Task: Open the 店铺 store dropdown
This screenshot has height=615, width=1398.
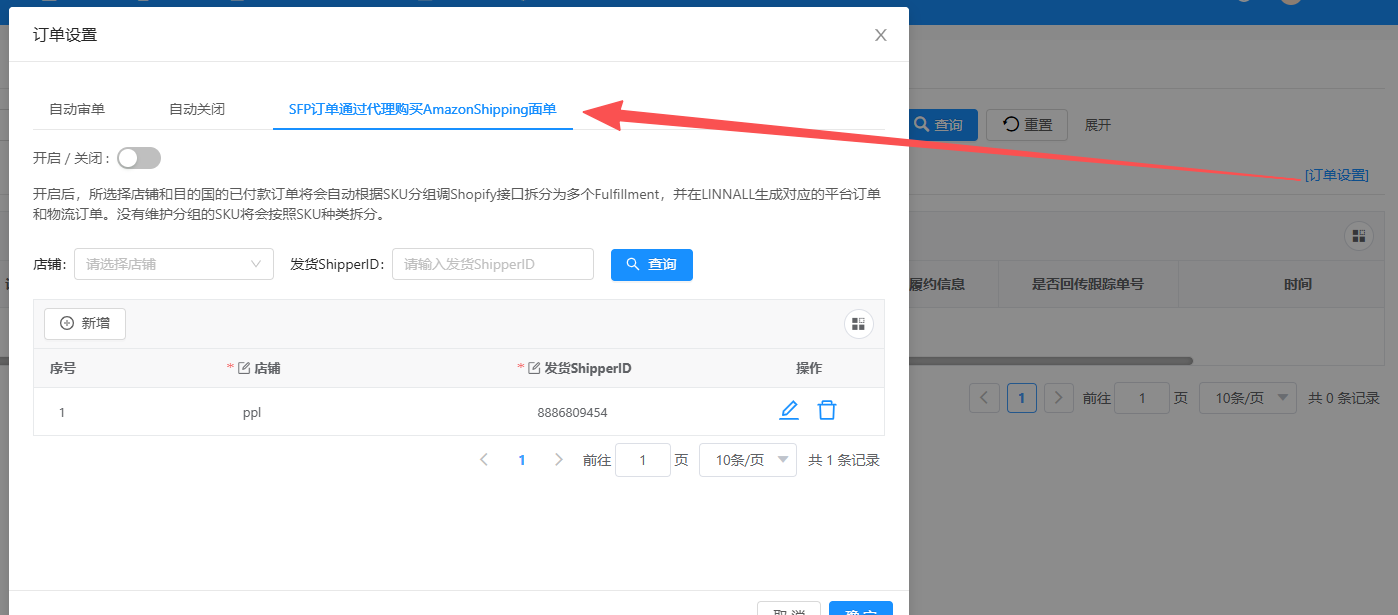Action: click(174, 264)
